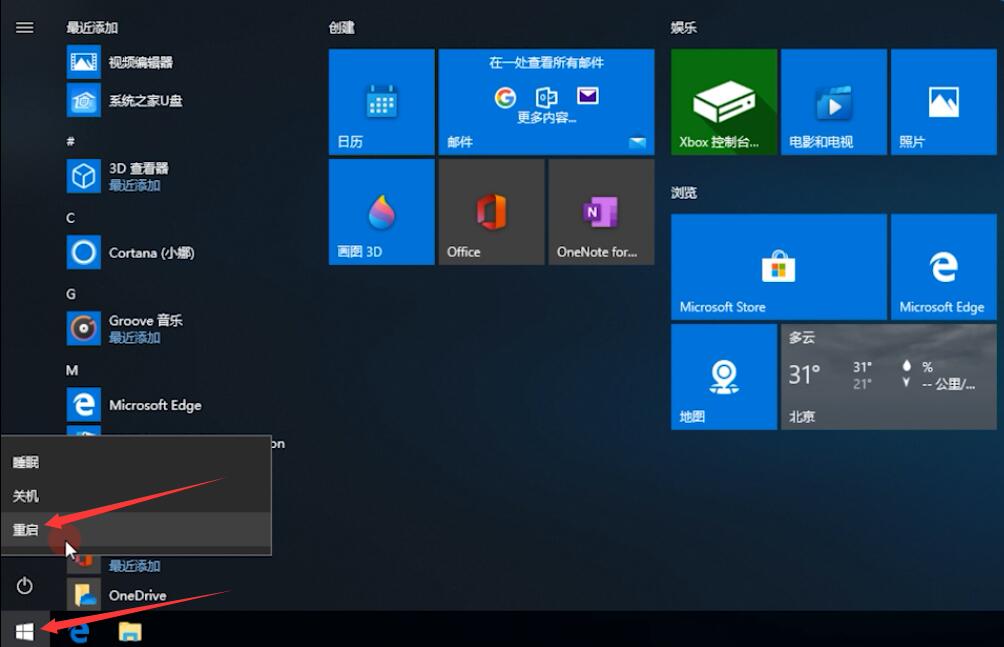The image size is (1004, 647).
Task: Open the Mail (邮件) tile
Action: tap(546, 102)
